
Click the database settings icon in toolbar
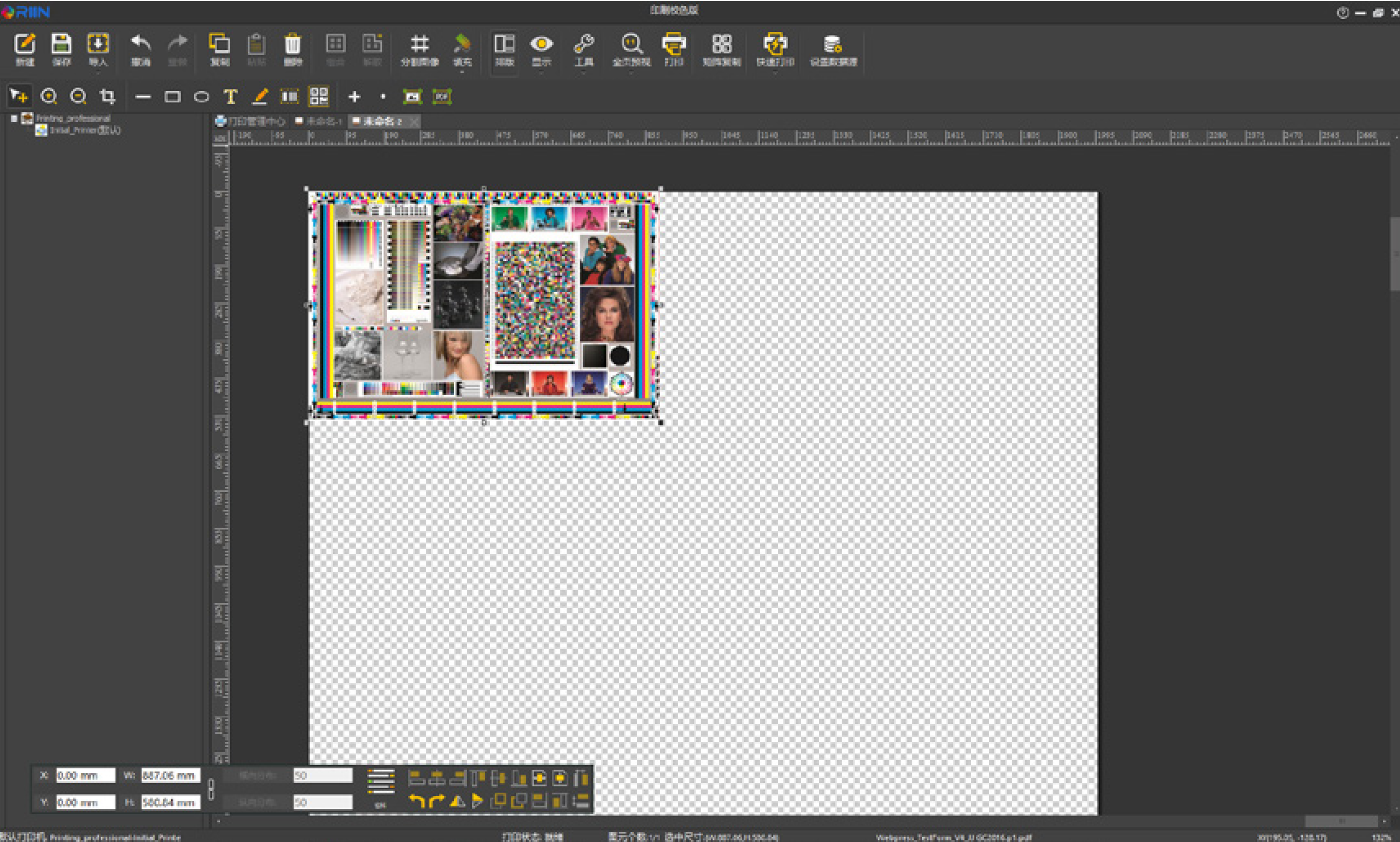833,44
